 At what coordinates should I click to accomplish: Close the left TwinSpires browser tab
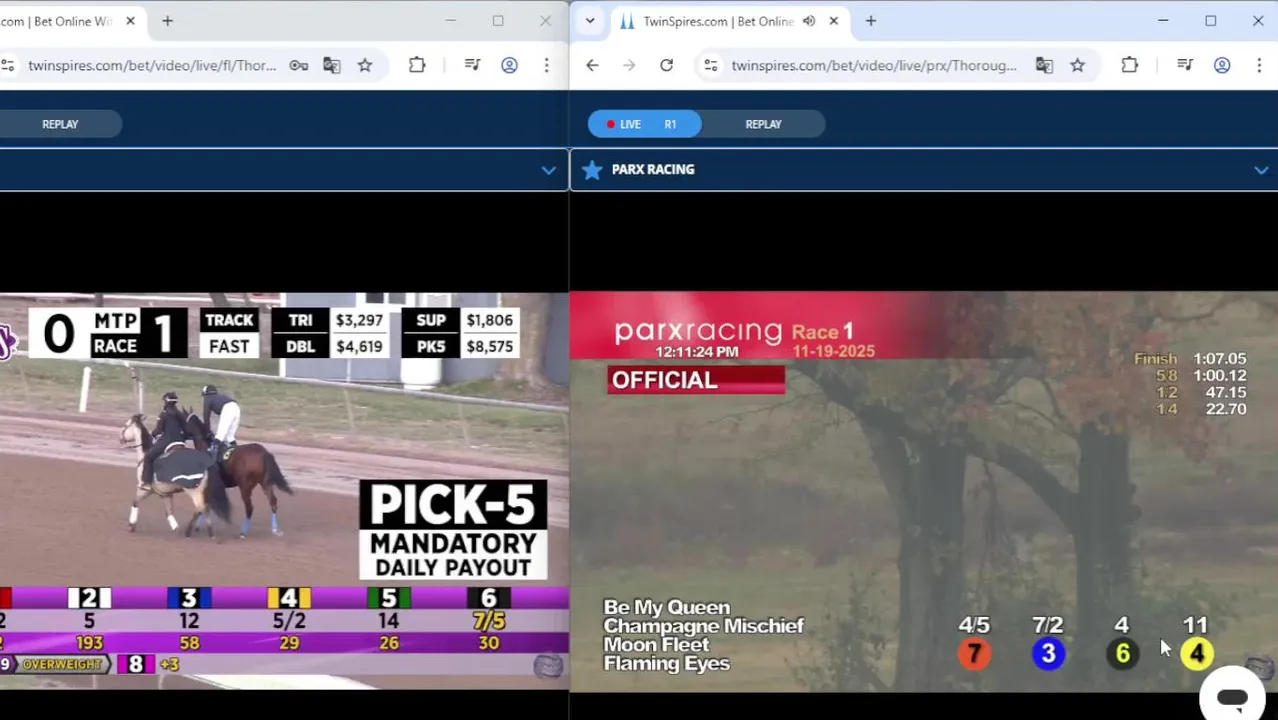click(x=130, y=21)
